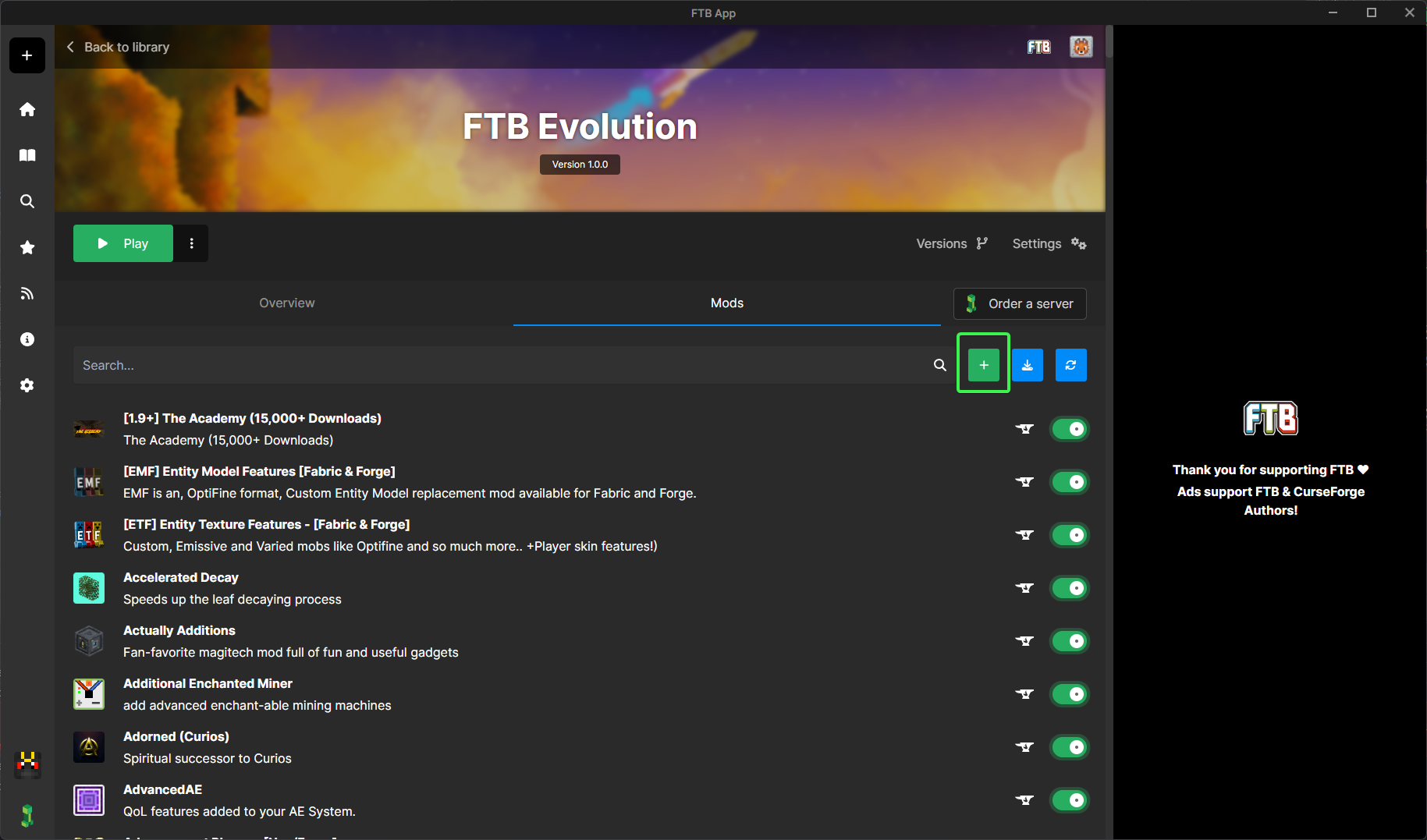Image resolution: width=1427 pixels, height=840 pixels.
Task: Disable the EMF Entity Model Features toggle
Action: click(1069, 482)
